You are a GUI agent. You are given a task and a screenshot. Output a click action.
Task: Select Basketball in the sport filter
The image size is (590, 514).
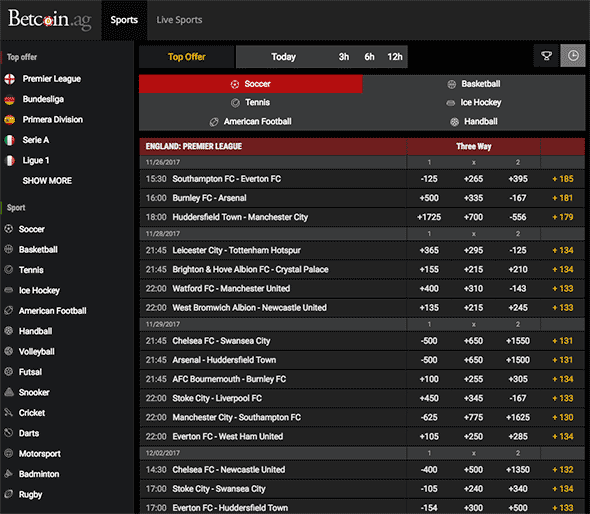pos(474,84)
